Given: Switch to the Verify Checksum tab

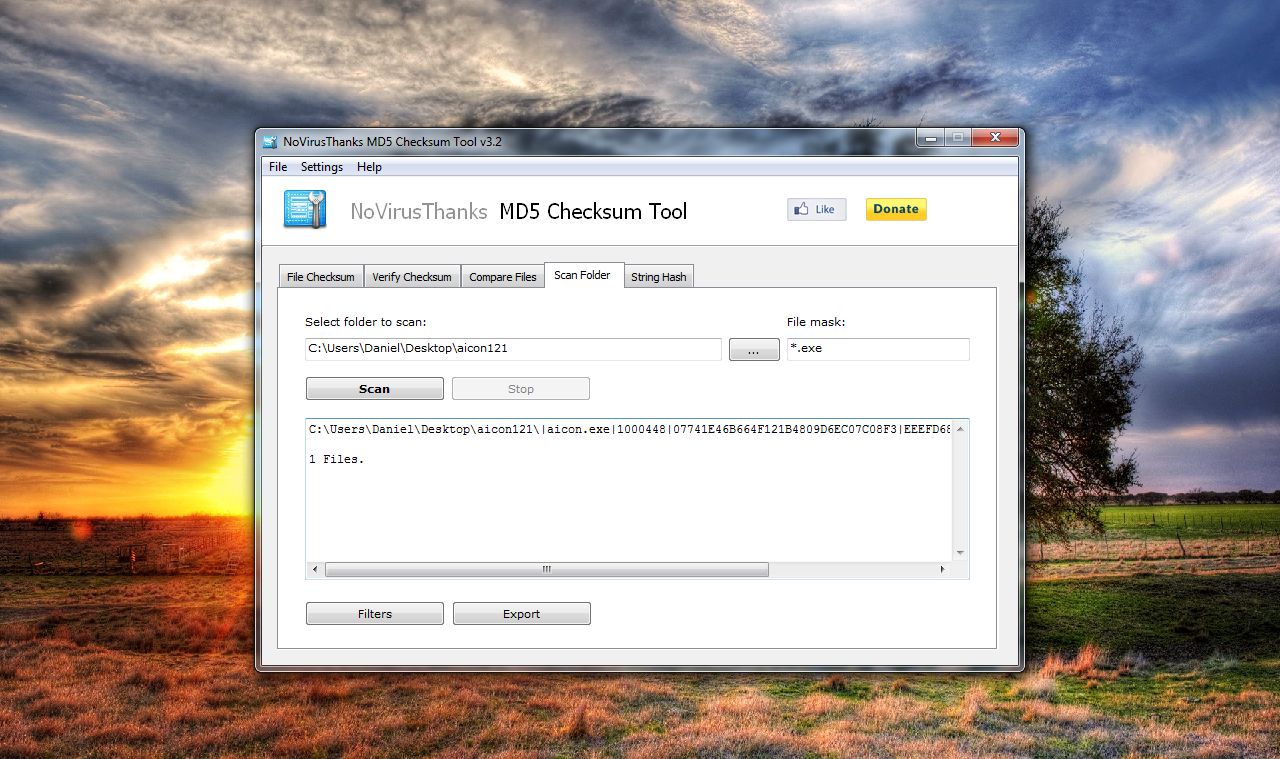Looking at the screenshot, I should click(x=412, y=277).
